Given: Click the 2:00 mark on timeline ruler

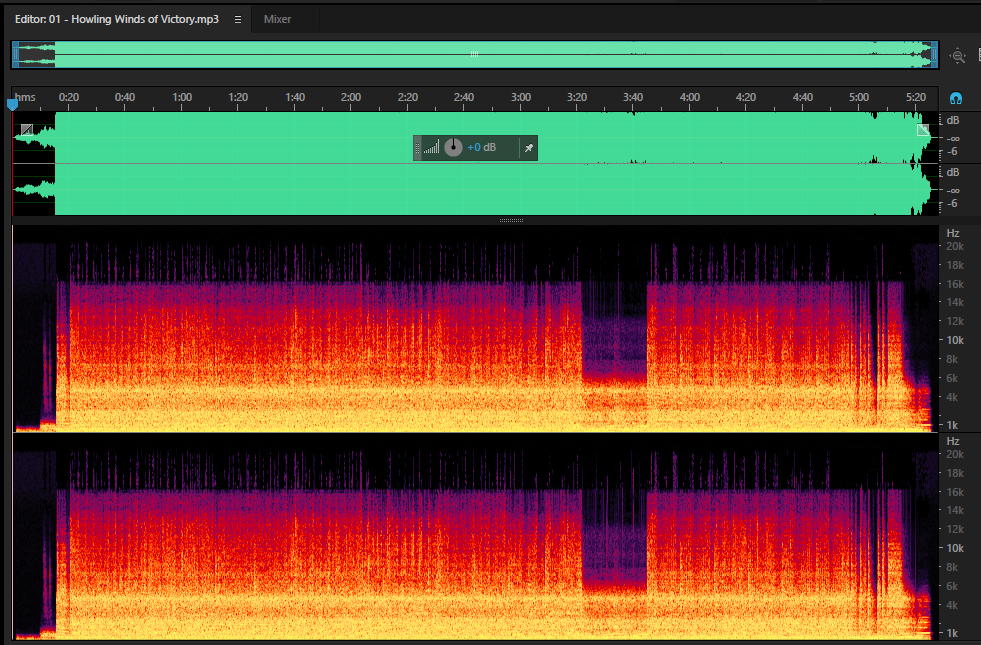Looking at the screenshot, I should [x=351, y=97].
